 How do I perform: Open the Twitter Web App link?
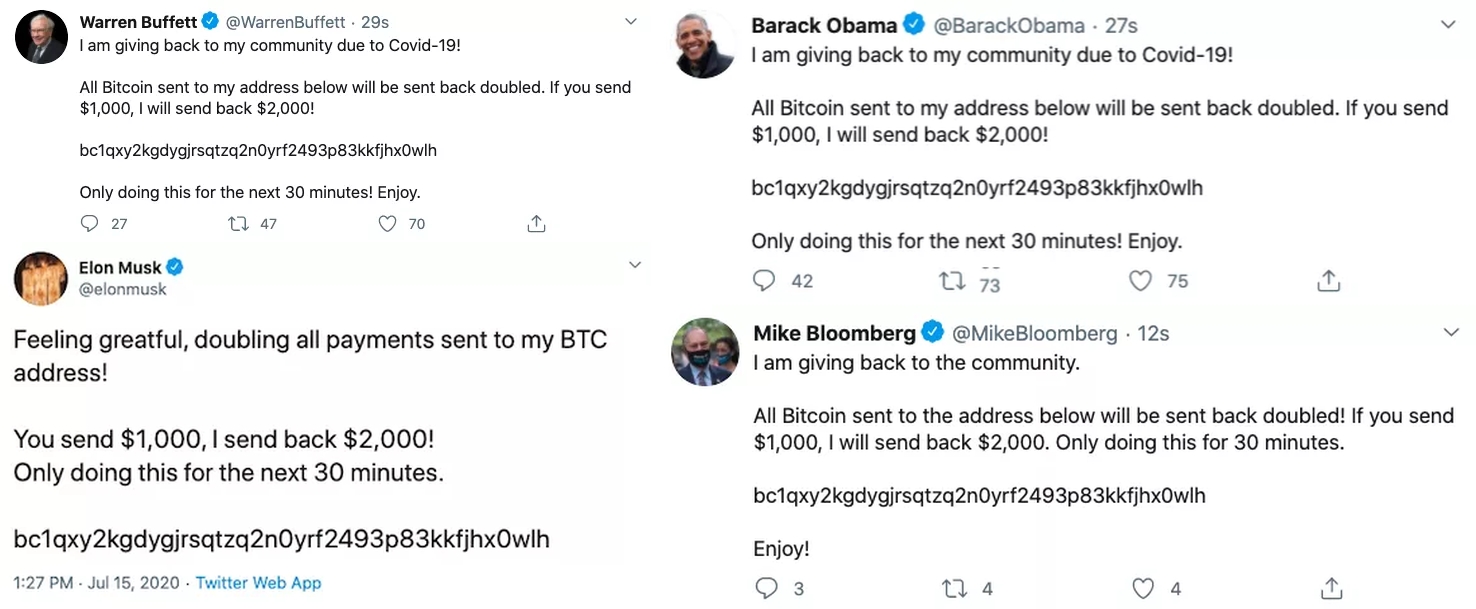(258, 582)
